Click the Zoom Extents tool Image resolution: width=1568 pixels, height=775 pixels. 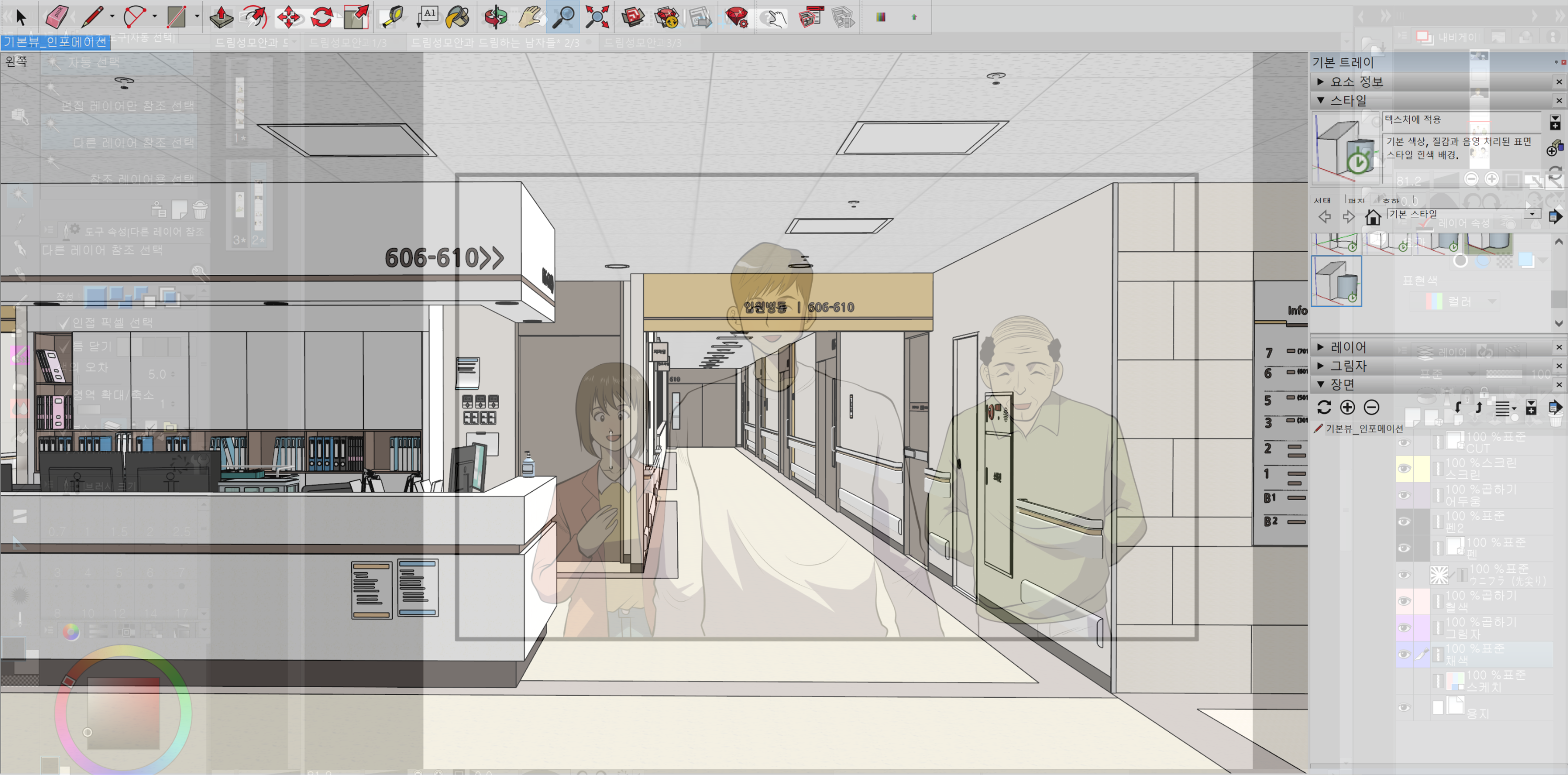click(596, 17)
